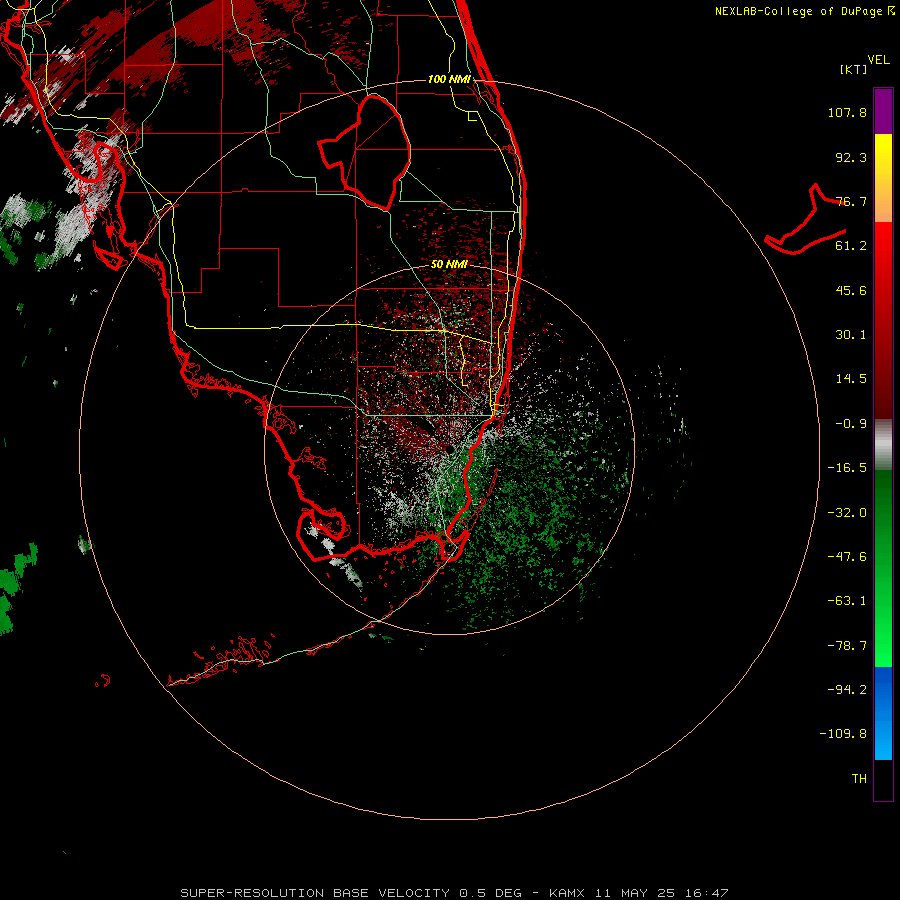900x900 pixels.
Task: Click the 30.1 velocity scale value
Action: point(851,335)
